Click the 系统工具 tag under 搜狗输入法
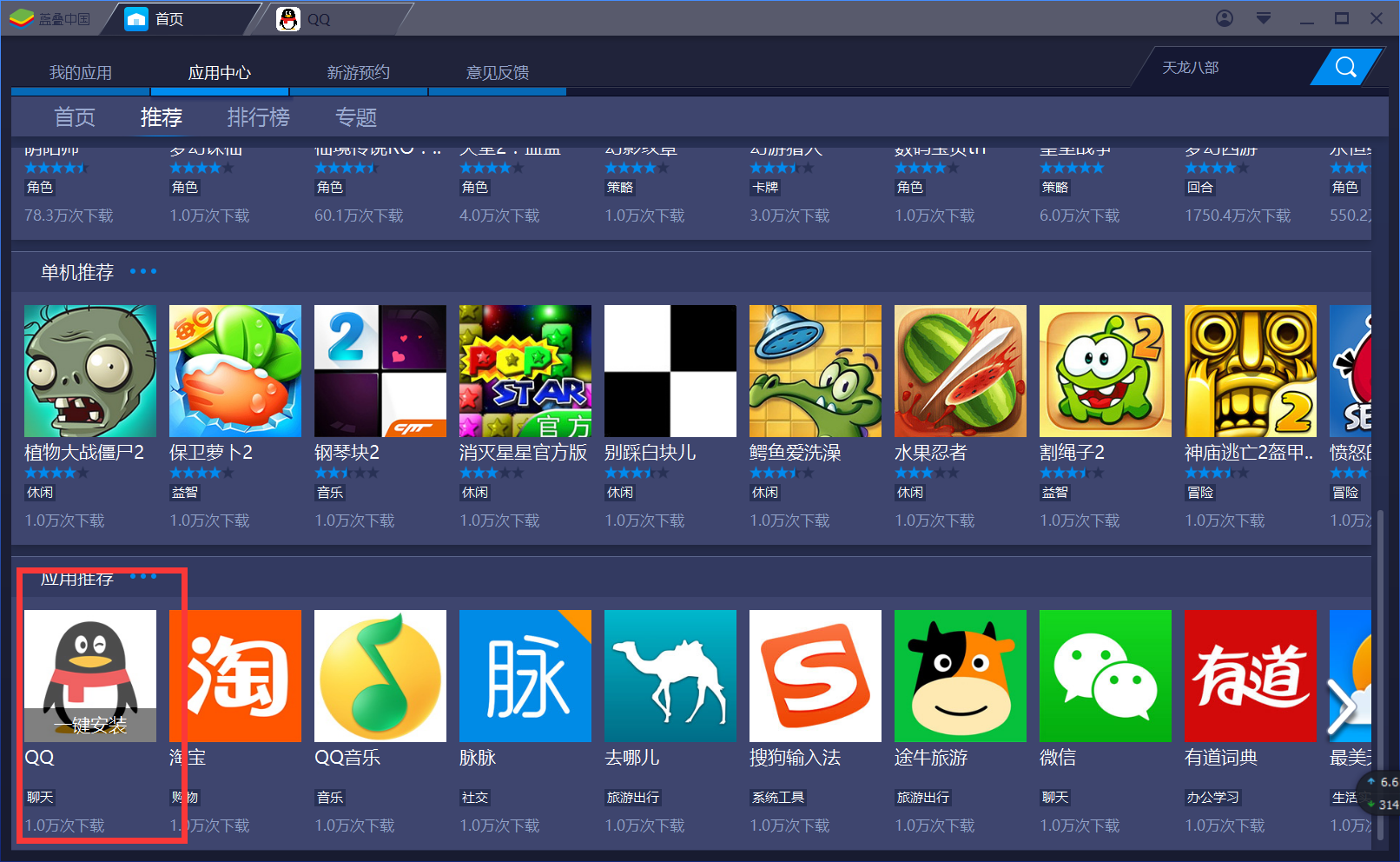 point(778,798)
